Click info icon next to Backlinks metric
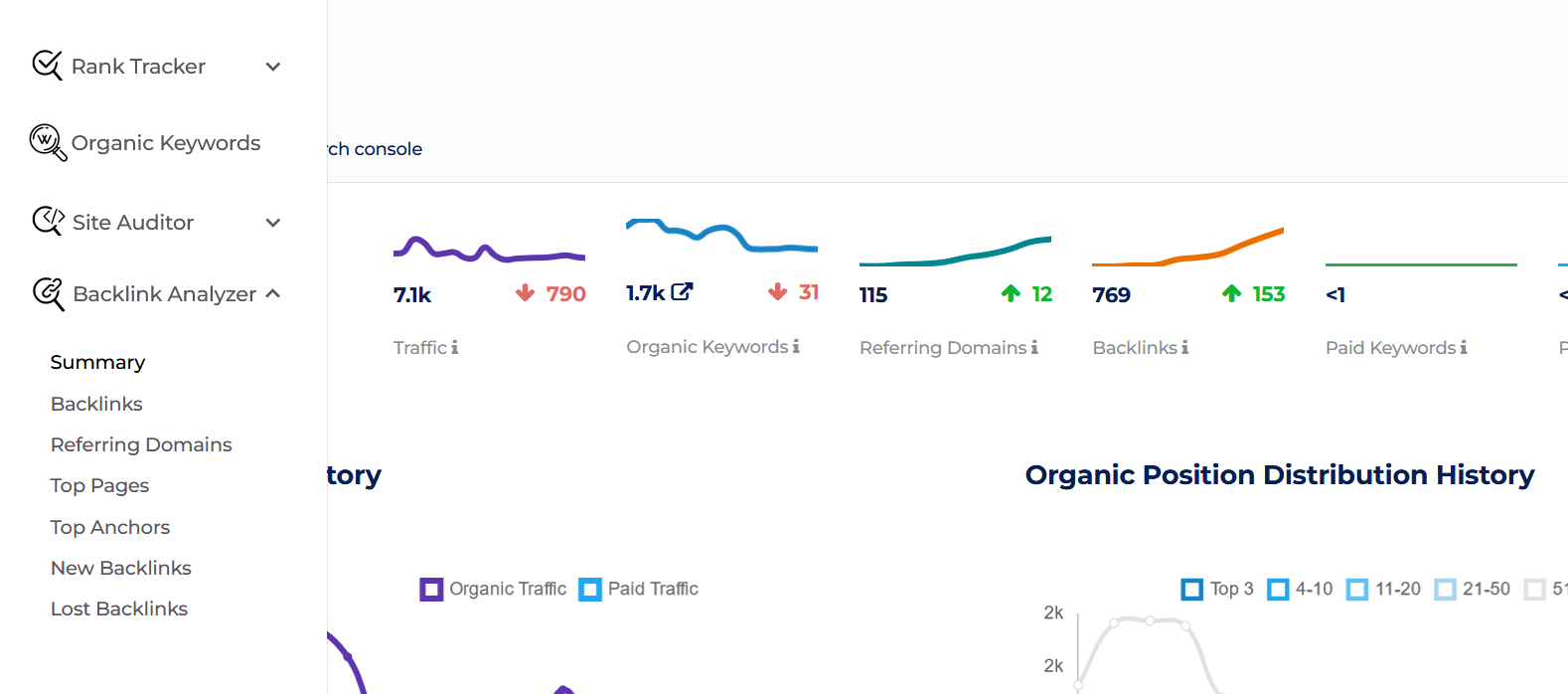Screen dimensions: 1568x694 tap(1184, 347)
